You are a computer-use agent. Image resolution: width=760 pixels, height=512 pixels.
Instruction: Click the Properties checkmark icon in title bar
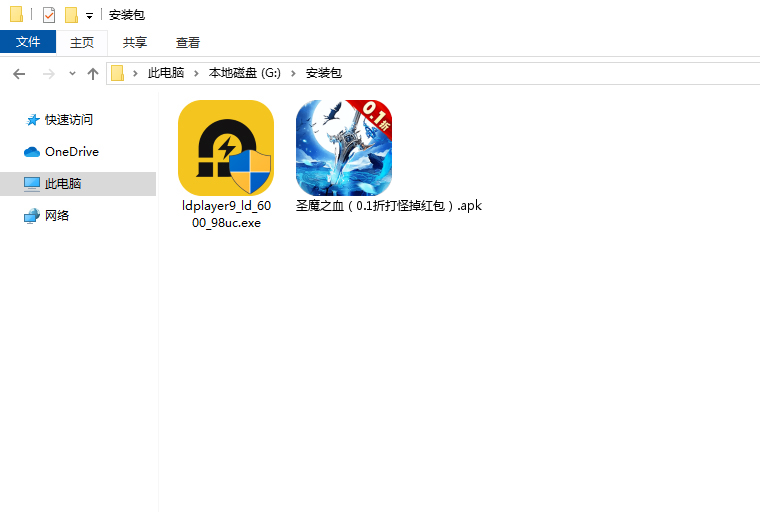tap(48, 15)
